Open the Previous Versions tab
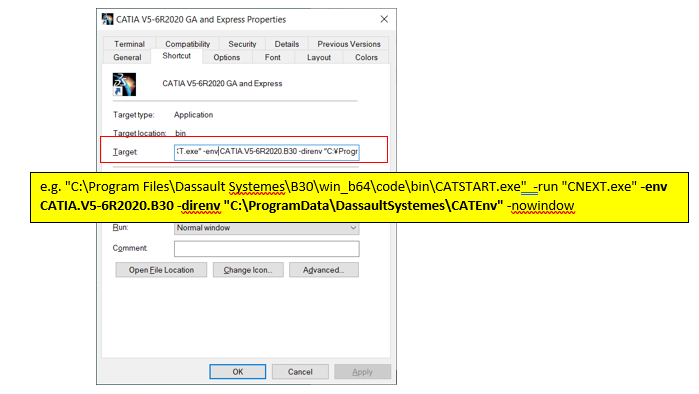 tap(349, 44)
